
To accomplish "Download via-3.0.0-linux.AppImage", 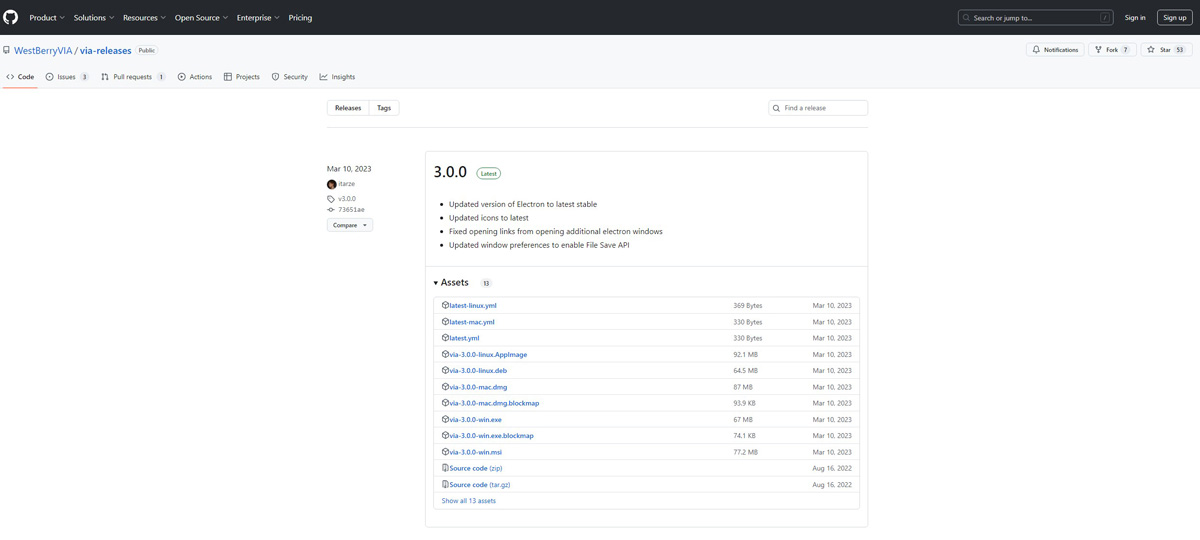I will (488, 354).
